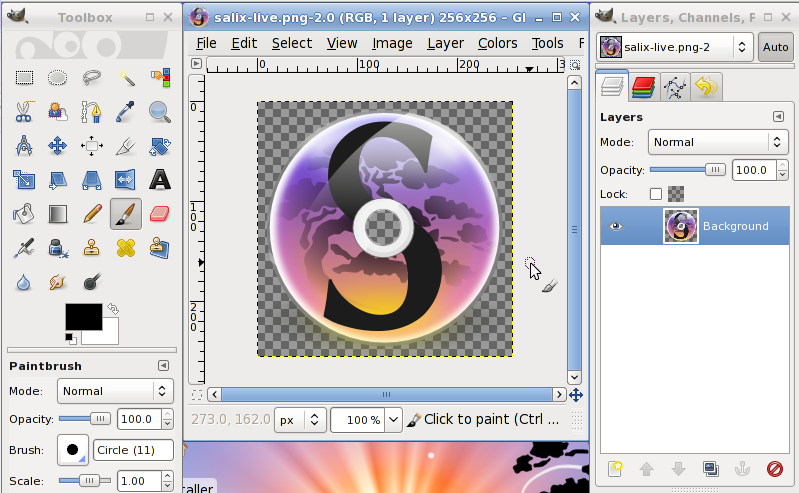This screenshot has width=799, height=493.
Task: Open the Layers dock tab menu arrow
Action: coord(778,117)
